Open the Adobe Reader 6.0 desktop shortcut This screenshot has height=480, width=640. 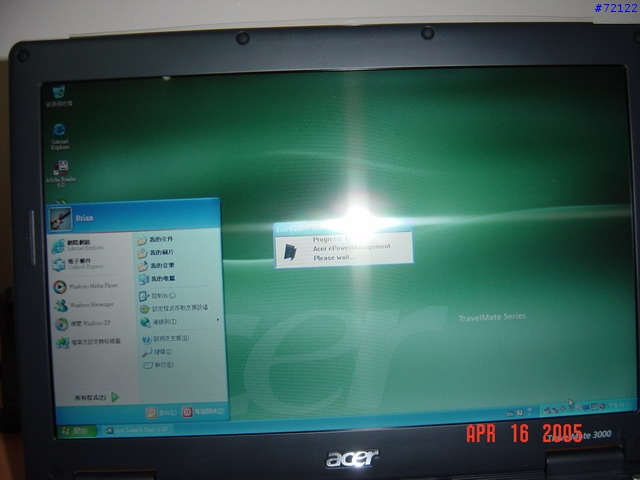pos(61,174)
